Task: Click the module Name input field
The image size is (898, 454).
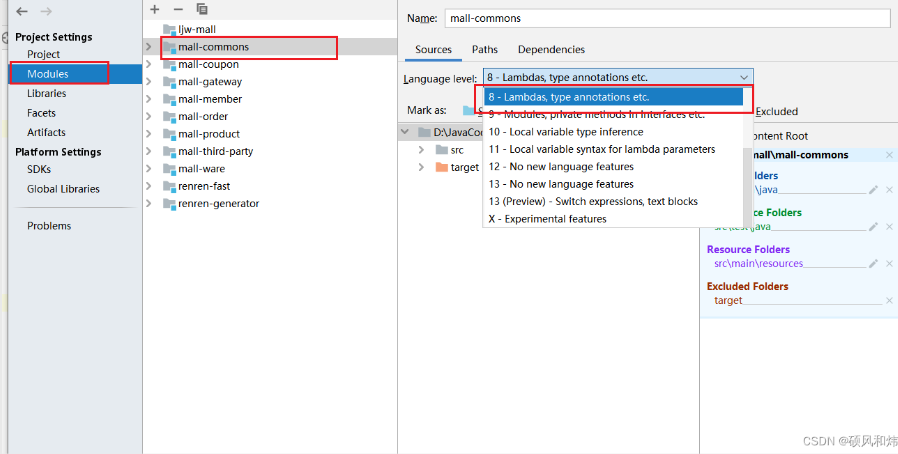Action: click(666, 18)
